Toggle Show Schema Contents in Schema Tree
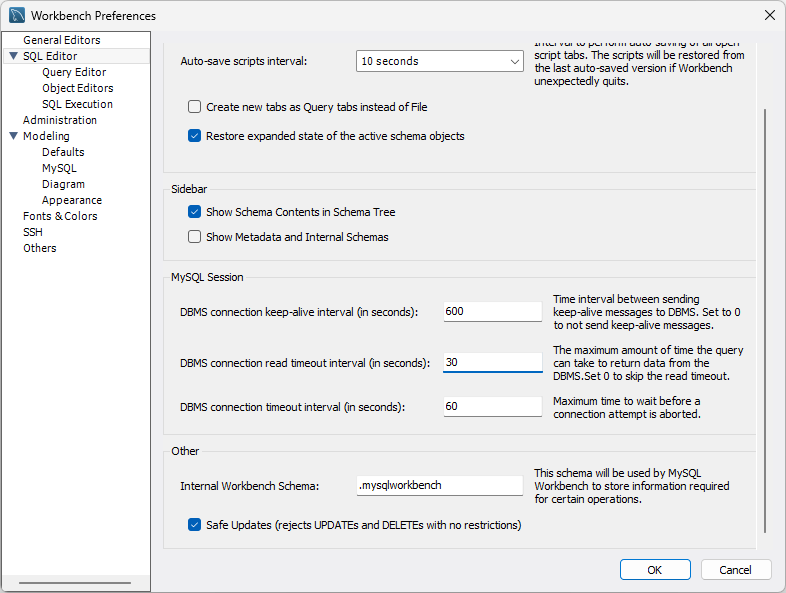The image size is (786, 593). pyautogui.click(x=195, y=212)
